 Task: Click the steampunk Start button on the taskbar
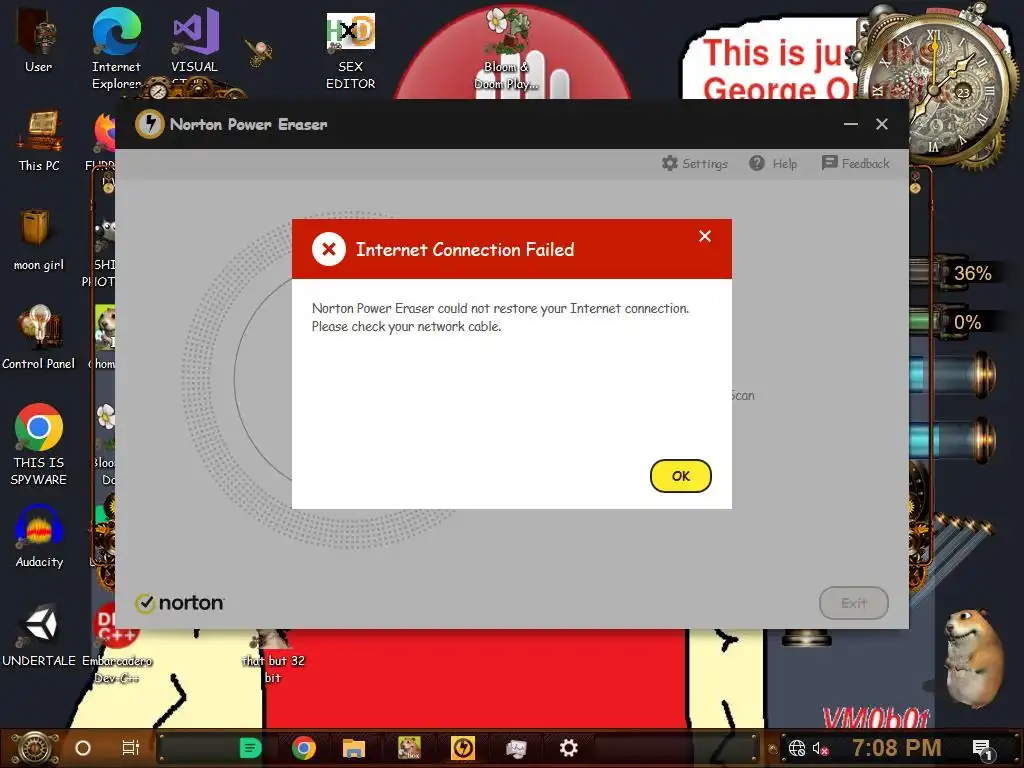[x=35, y=748]
